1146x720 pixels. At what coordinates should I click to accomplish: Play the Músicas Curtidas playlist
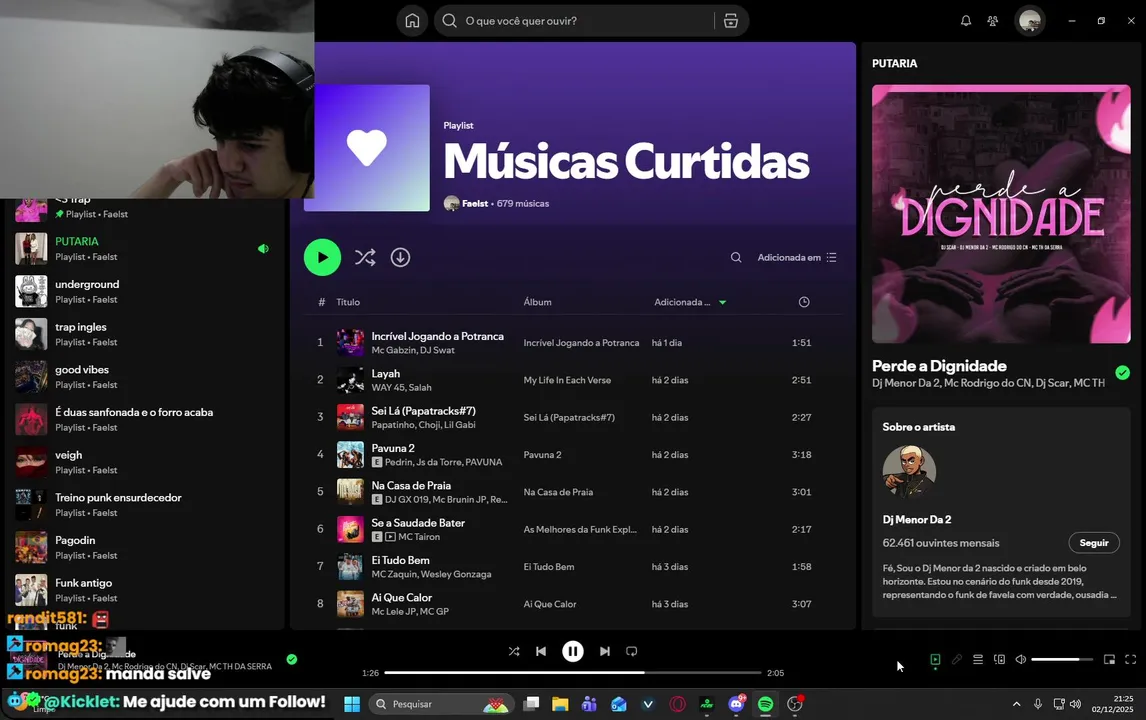pos(322,257)
